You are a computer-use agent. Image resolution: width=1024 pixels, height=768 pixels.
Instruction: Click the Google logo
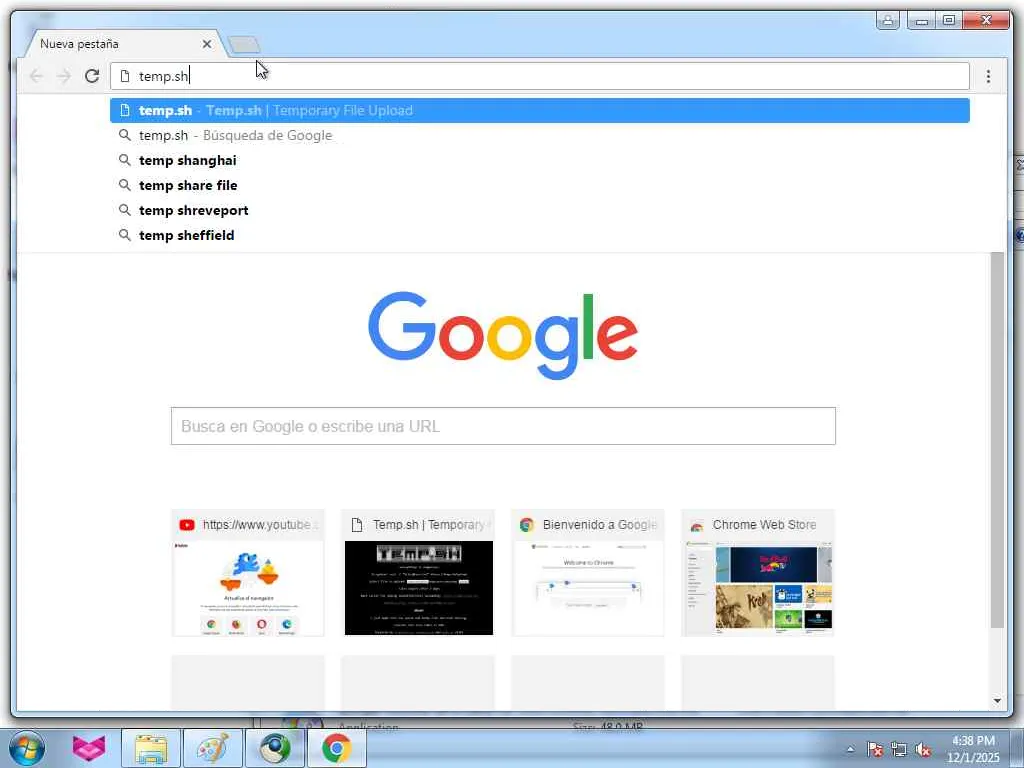click(503, 334)
